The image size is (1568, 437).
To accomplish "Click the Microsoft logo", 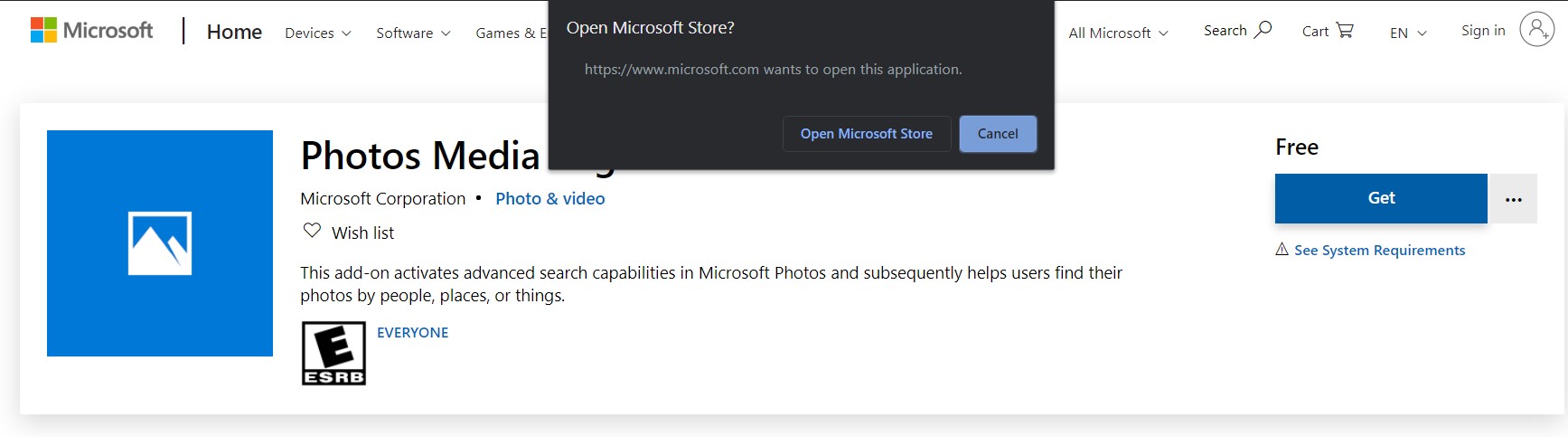I will click(91, 31).
